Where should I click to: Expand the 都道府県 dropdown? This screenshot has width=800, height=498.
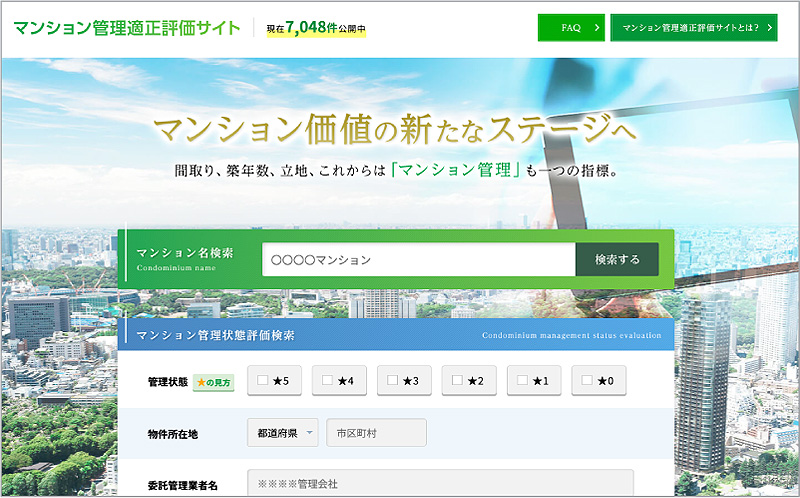pos(282,433)
